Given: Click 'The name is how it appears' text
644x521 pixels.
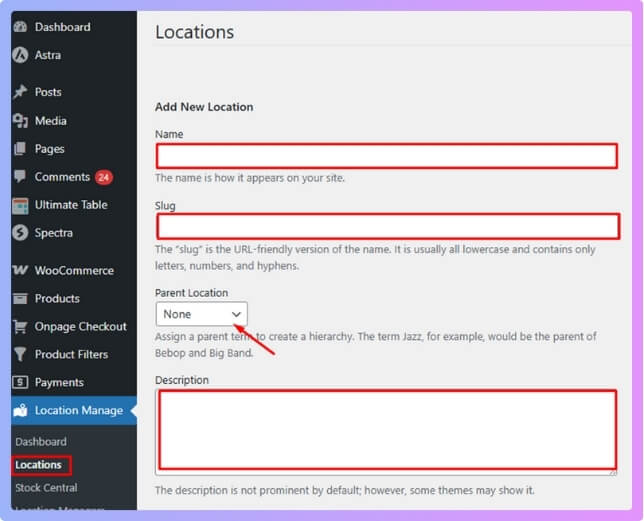Looking at the screenshot, I should point(250,178).
